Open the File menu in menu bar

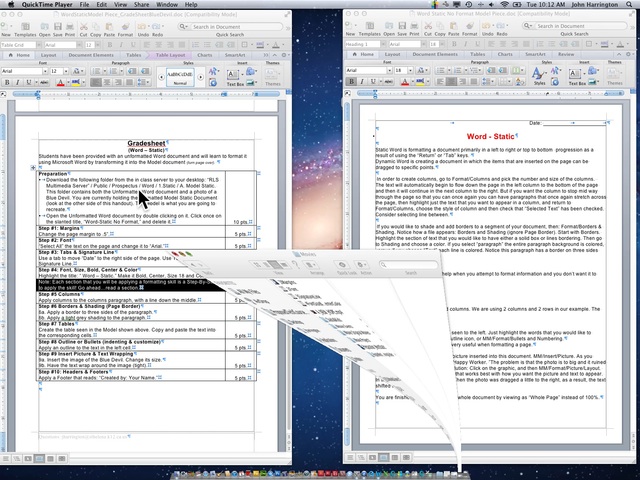(x=84, y=4)
